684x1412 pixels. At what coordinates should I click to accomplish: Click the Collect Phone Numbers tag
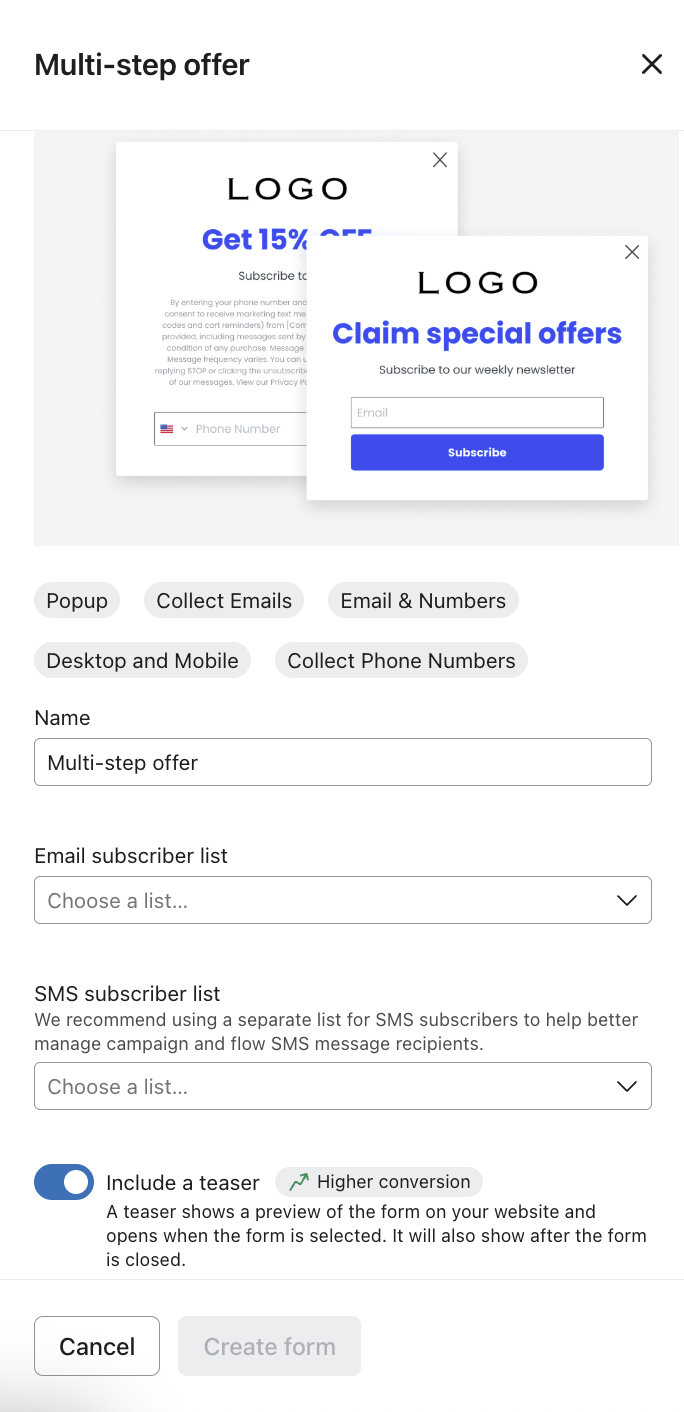(x=401, y=661)
